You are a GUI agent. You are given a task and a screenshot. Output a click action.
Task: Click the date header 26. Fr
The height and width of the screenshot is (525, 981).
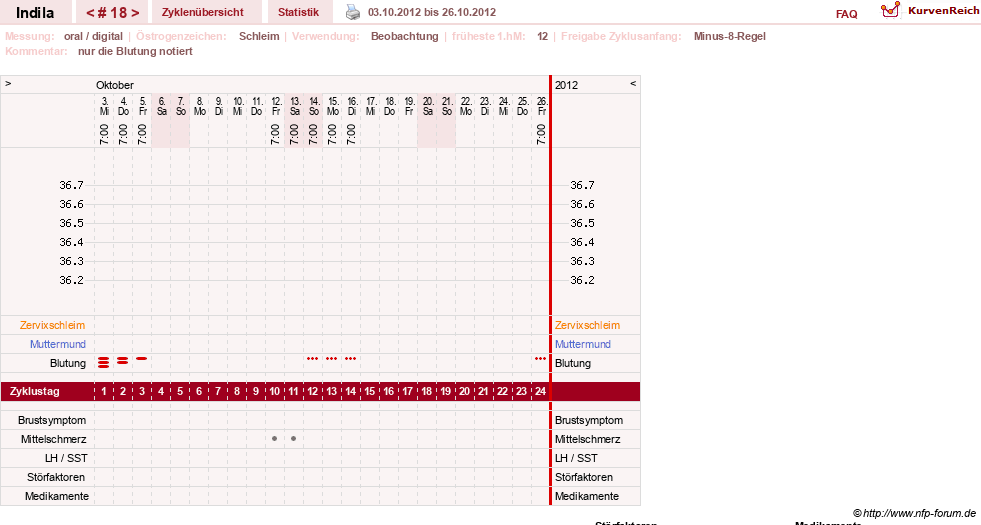coord(542,106)
